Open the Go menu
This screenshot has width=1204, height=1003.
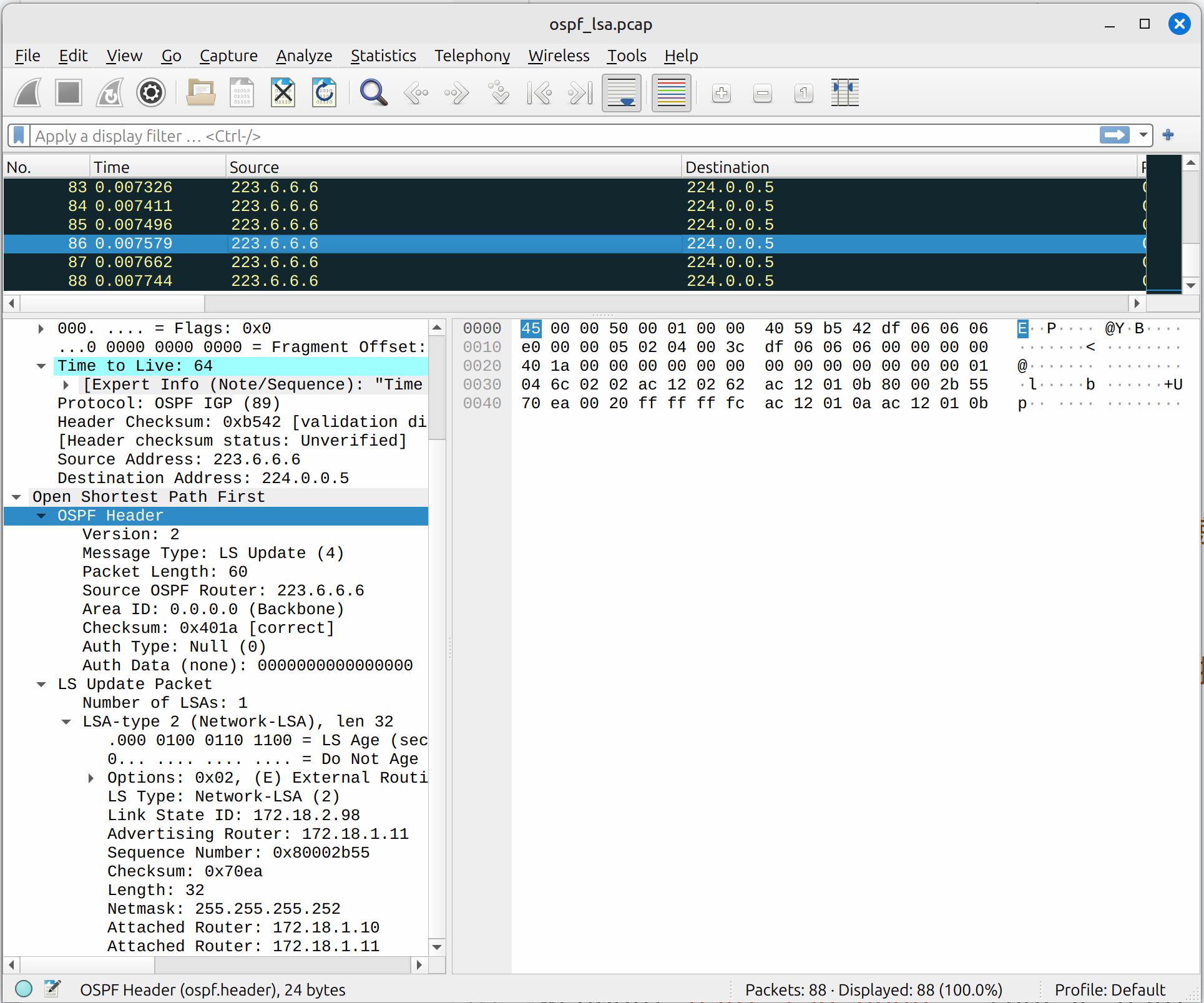[x=171, y=56]
